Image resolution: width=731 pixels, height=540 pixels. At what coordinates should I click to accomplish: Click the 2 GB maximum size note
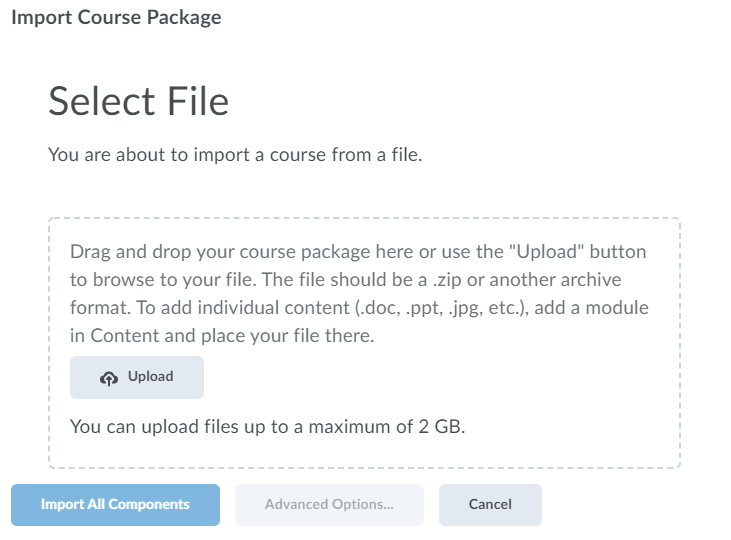pos(267,427)
